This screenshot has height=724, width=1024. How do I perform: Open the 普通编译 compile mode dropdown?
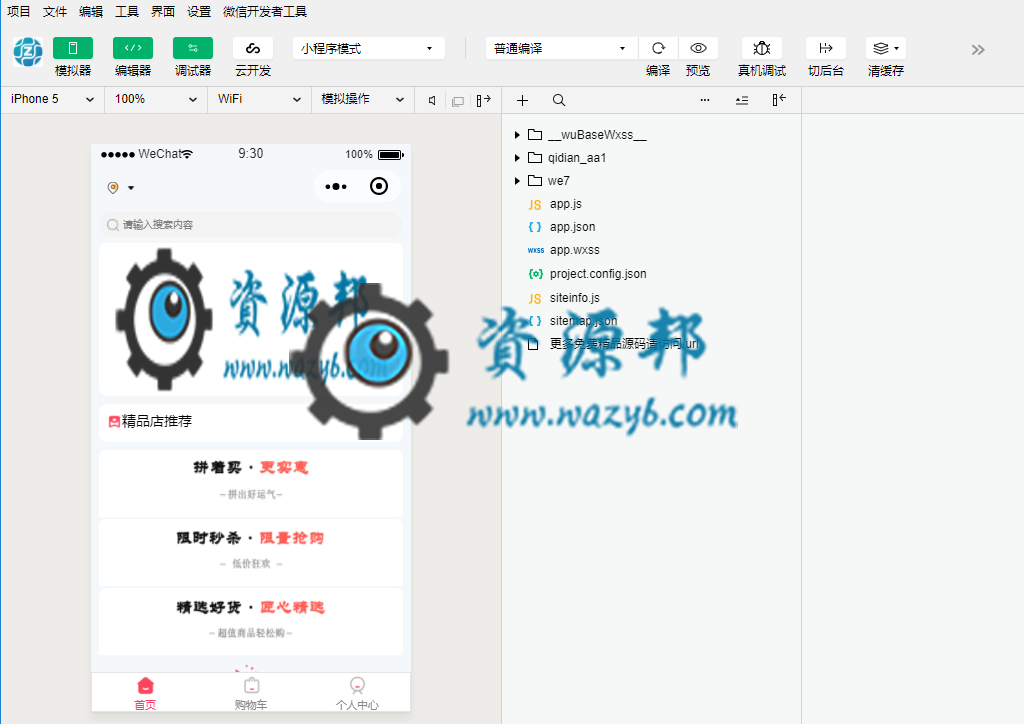coord(562,48)
